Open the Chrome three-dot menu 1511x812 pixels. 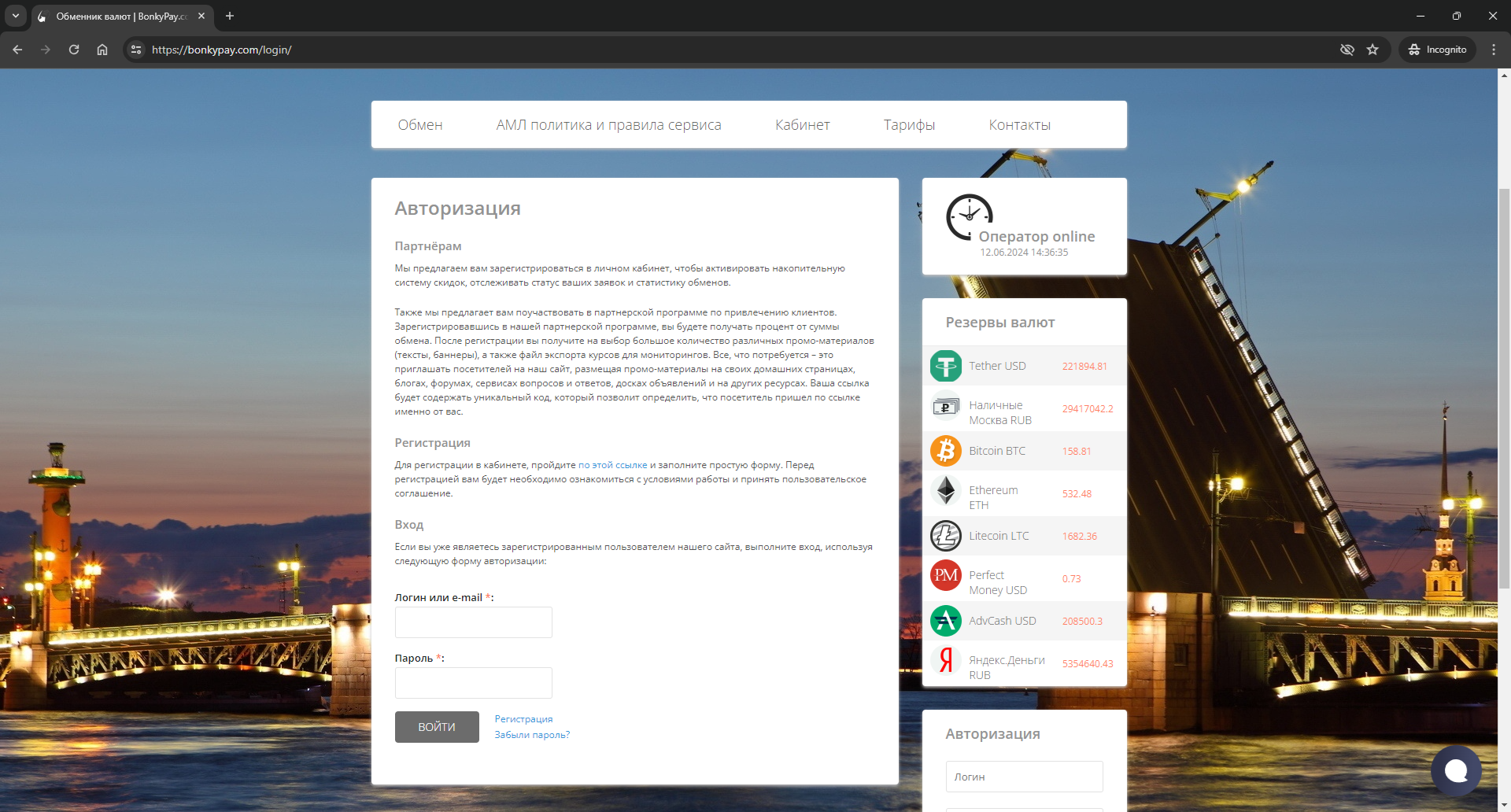(x=1494, y=50)
